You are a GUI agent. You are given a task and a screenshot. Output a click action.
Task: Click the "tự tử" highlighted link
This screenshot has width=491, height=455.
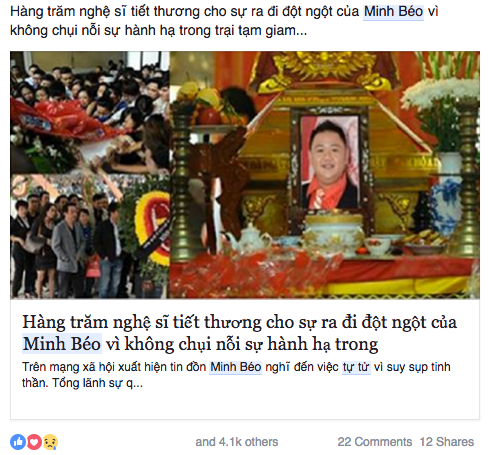pos(356,367)
